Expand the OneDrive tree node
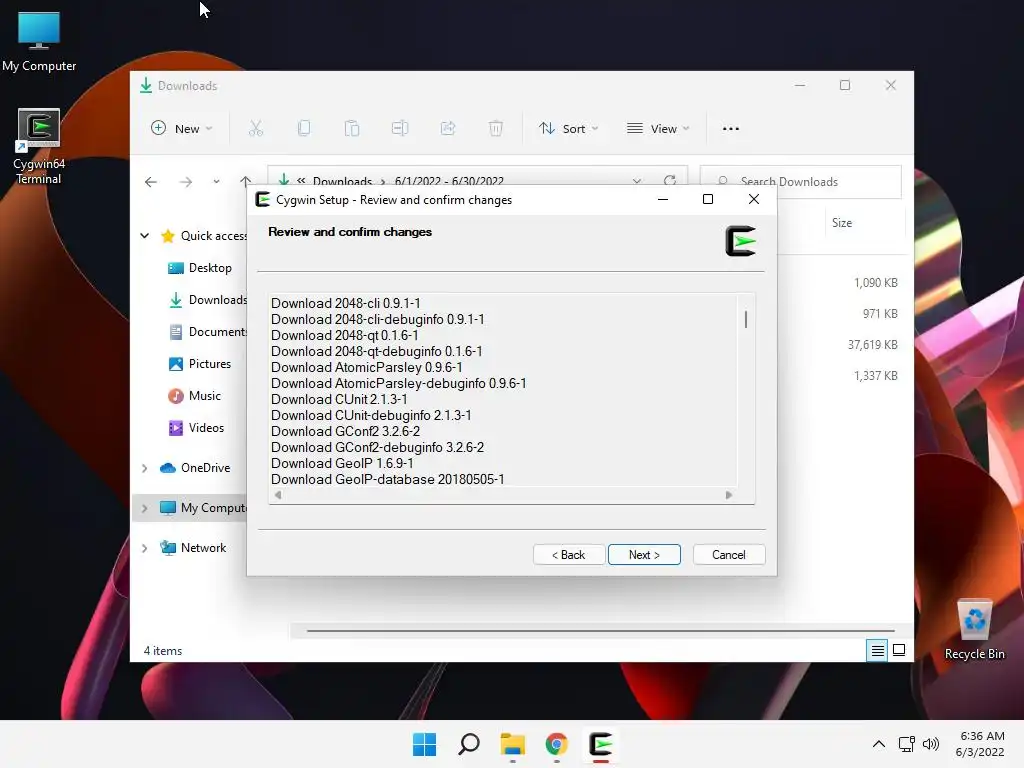The width and height of the screenshot is (1024, 768). [145, 468]
